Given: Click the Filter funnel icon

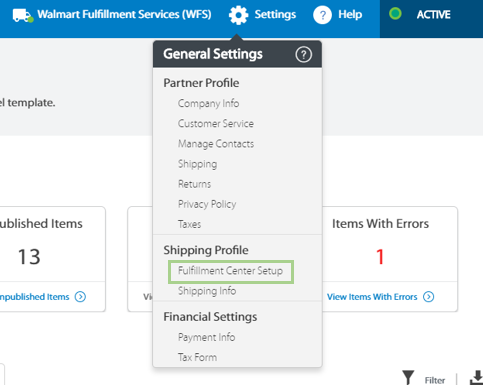Looking at the screenshot, I should click(408, 378).
